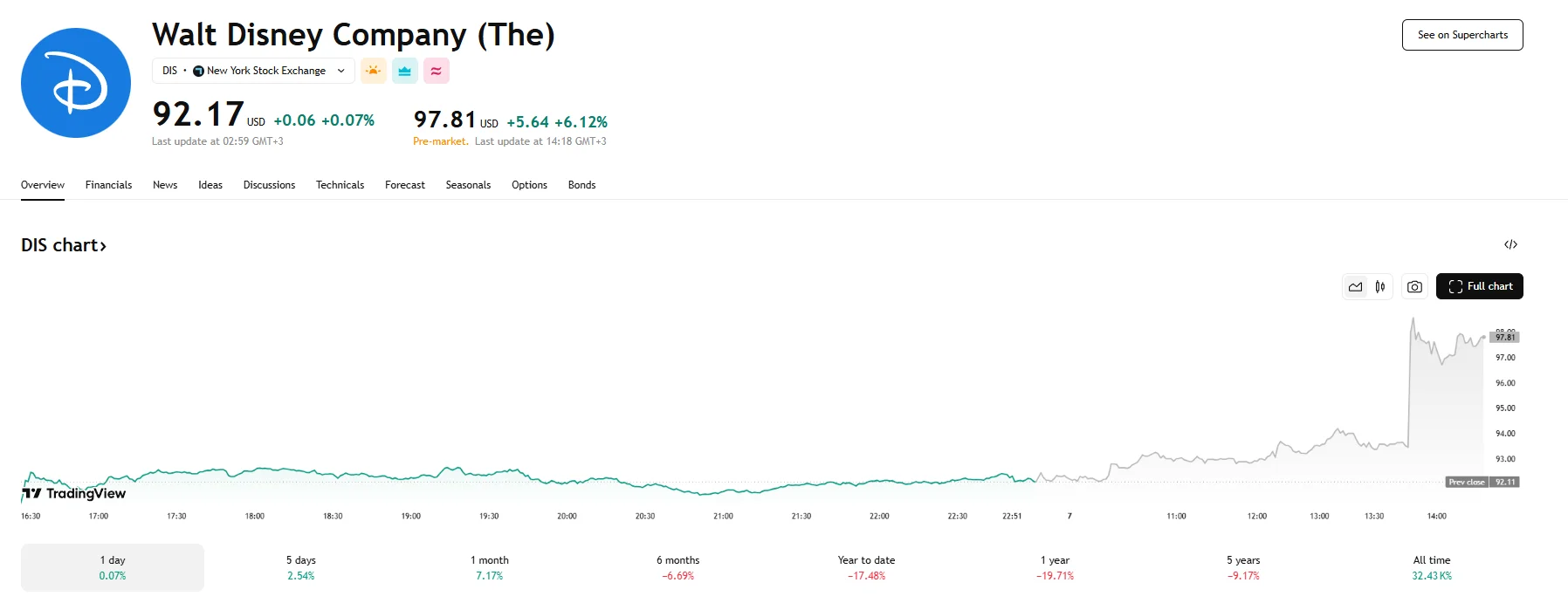Click the Prev close 92.11 price label

(x=1480, y=481)
